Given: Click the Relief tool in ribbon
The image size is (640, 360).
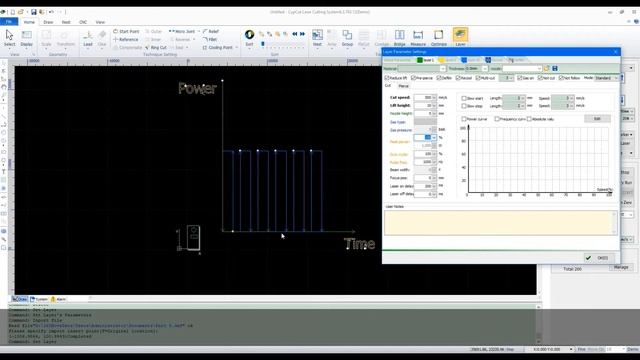Looking at the screenshot, I should pyautogui.click(x=211, y=31).
